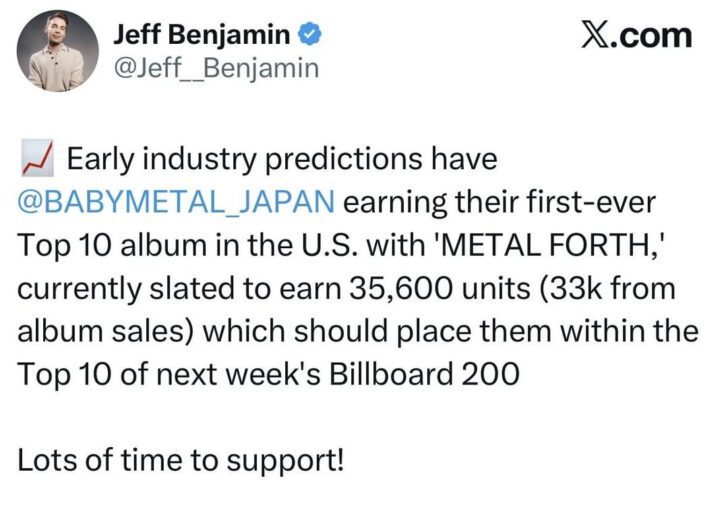The image size is (728, 520).
Task: Click the X.com logo
Action: pyautogui.click(x=636, y=35)
